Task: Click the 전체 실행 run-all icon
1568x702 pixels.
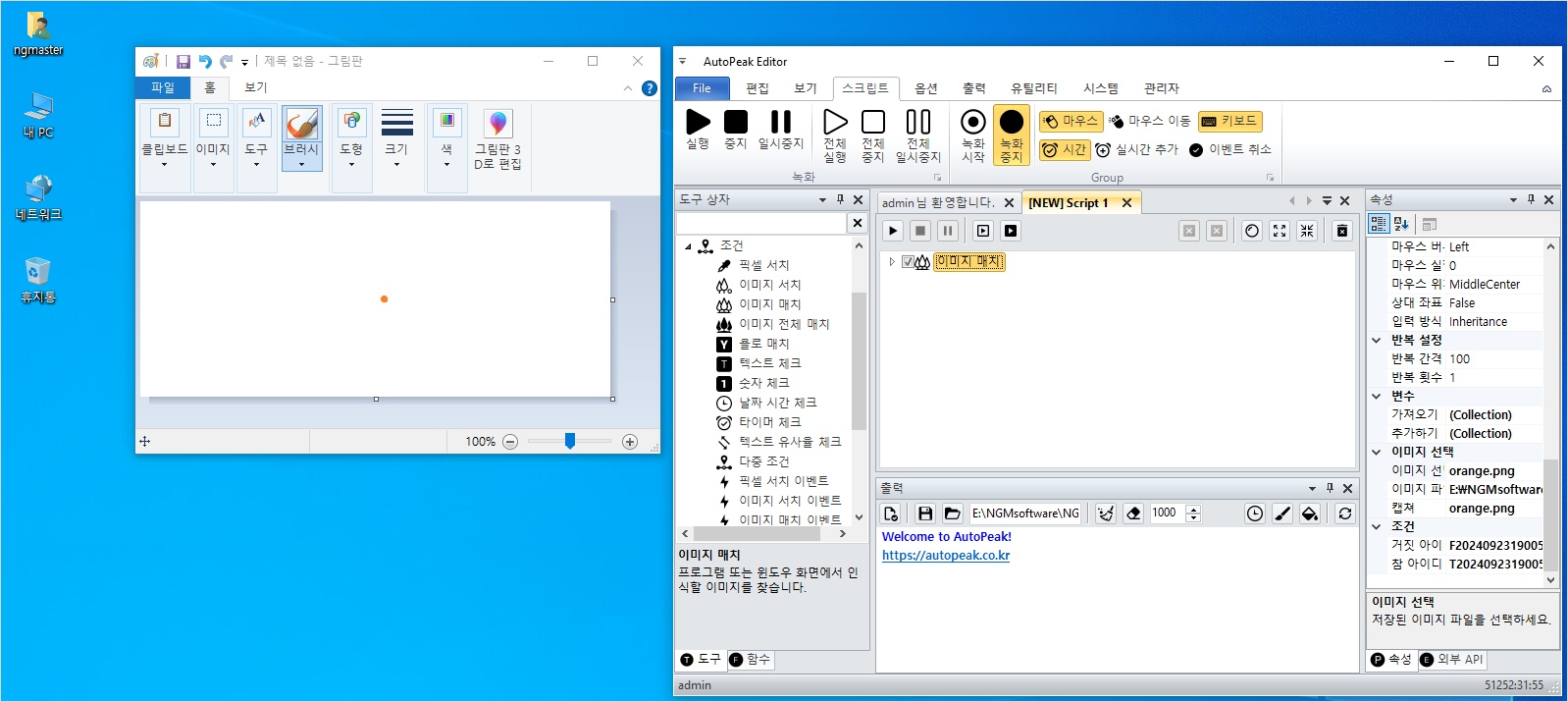Action: click(x=835, y=135)
